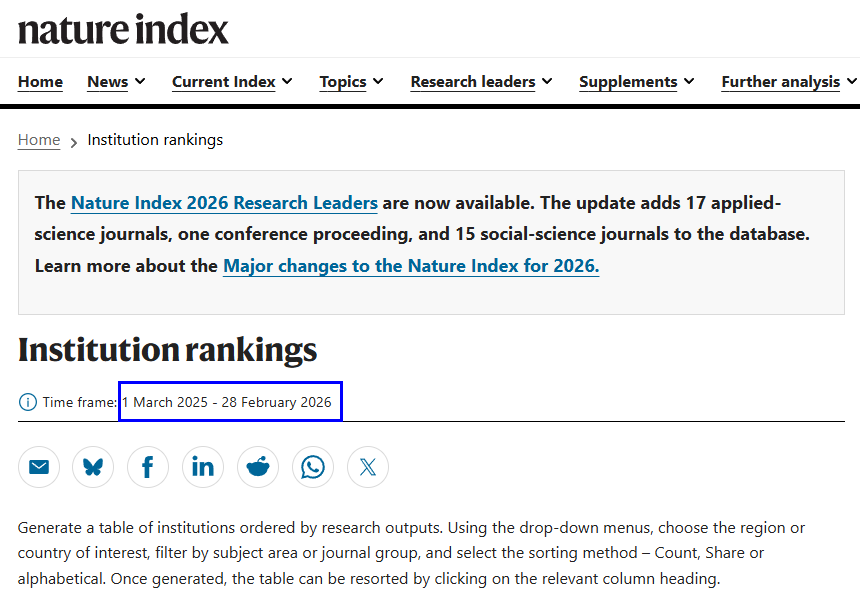The height and width of the screenshot is (604, 860).
Task: Expand the News menu chevron
Action: (x=140, y=81)
